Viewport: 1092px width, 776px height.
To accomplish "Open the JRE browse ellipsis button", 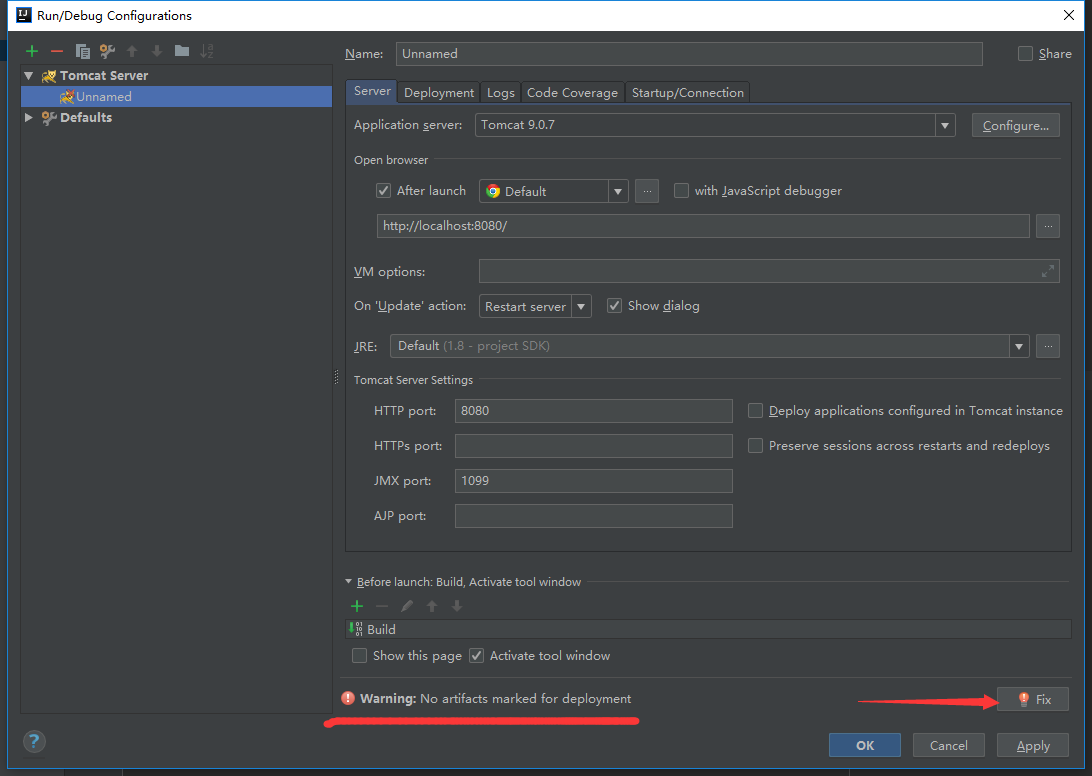I will click(1048, 346).
